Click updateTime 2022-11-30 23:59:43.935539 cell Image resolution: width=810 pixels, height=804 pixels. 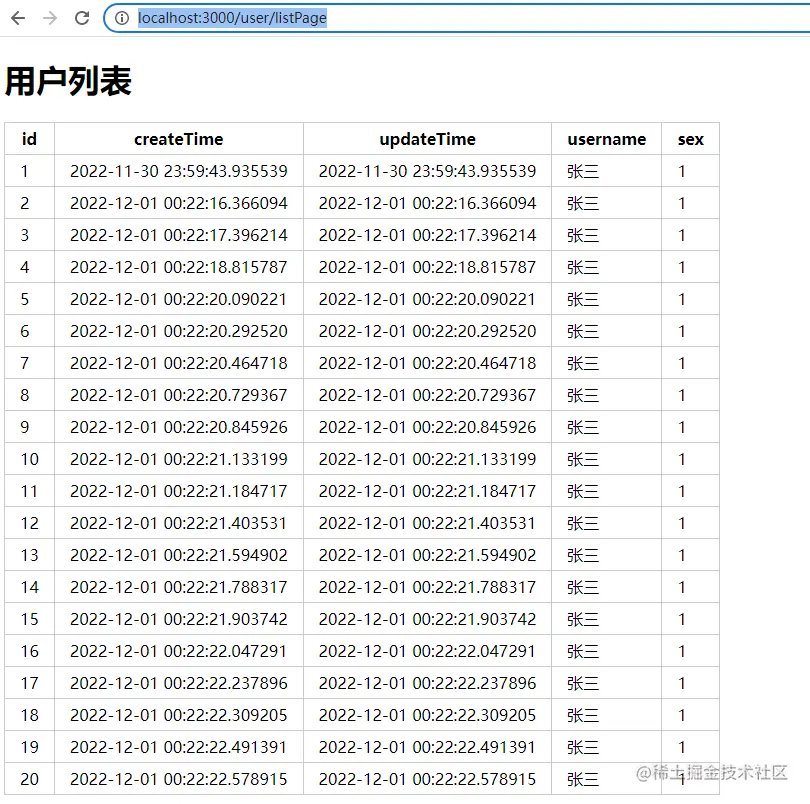[x=427, y=171]
